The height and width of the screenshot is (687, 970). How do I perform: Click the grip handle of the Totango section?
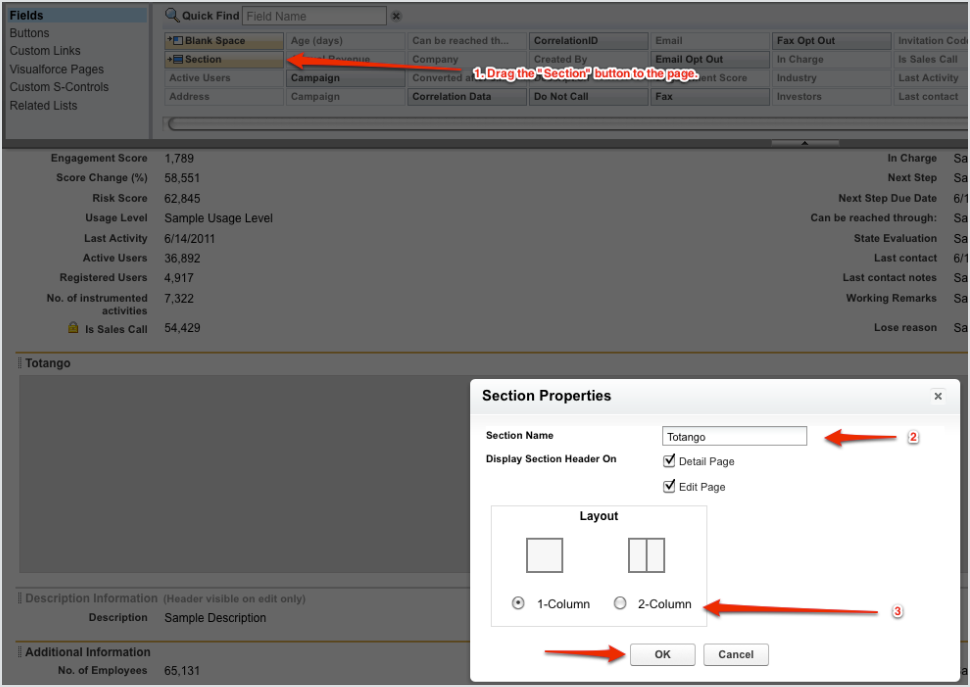pos(20,362)
